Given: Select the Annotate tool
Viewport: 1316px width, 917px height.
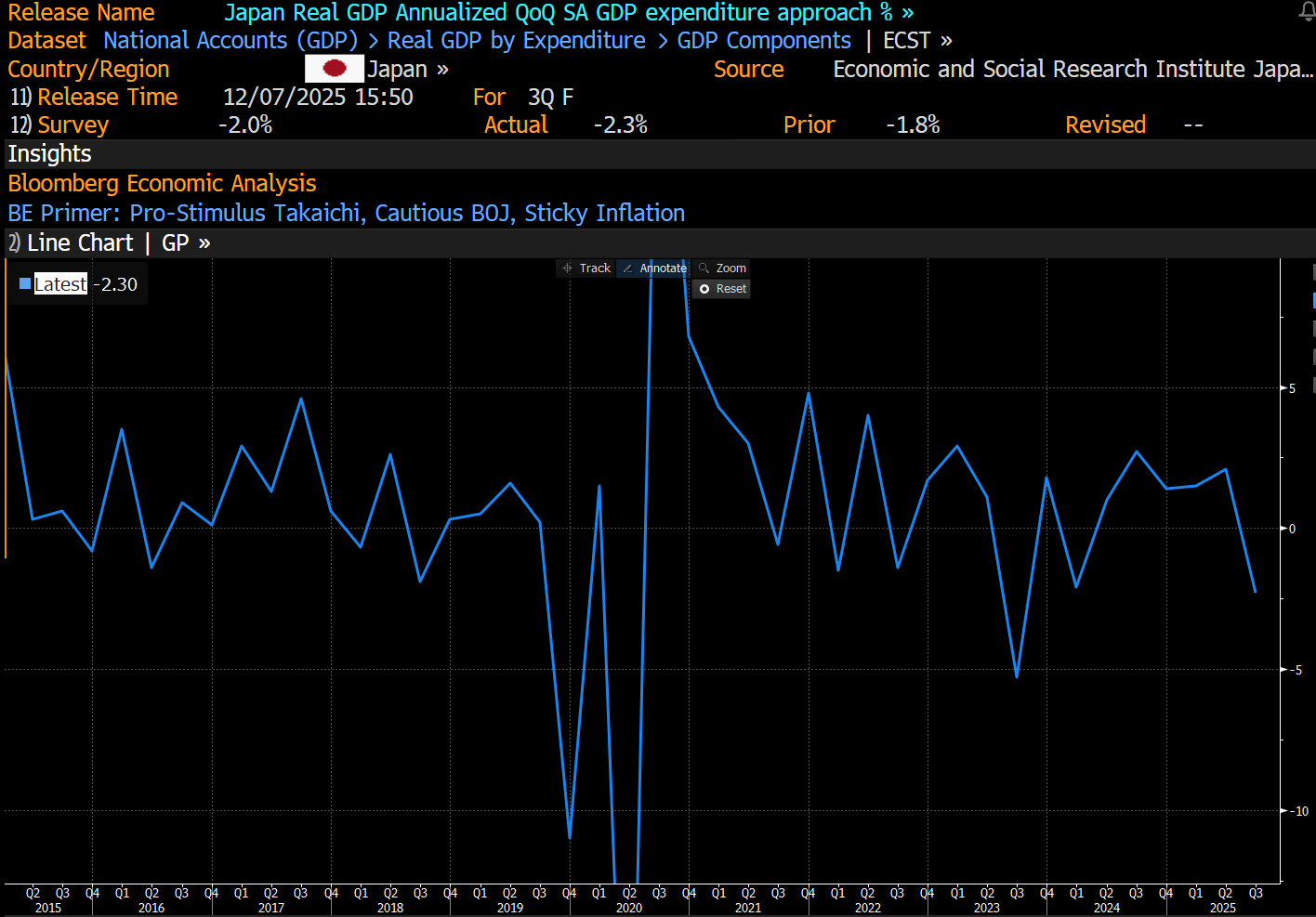Looking at the screenshot, I should point(654,268).
